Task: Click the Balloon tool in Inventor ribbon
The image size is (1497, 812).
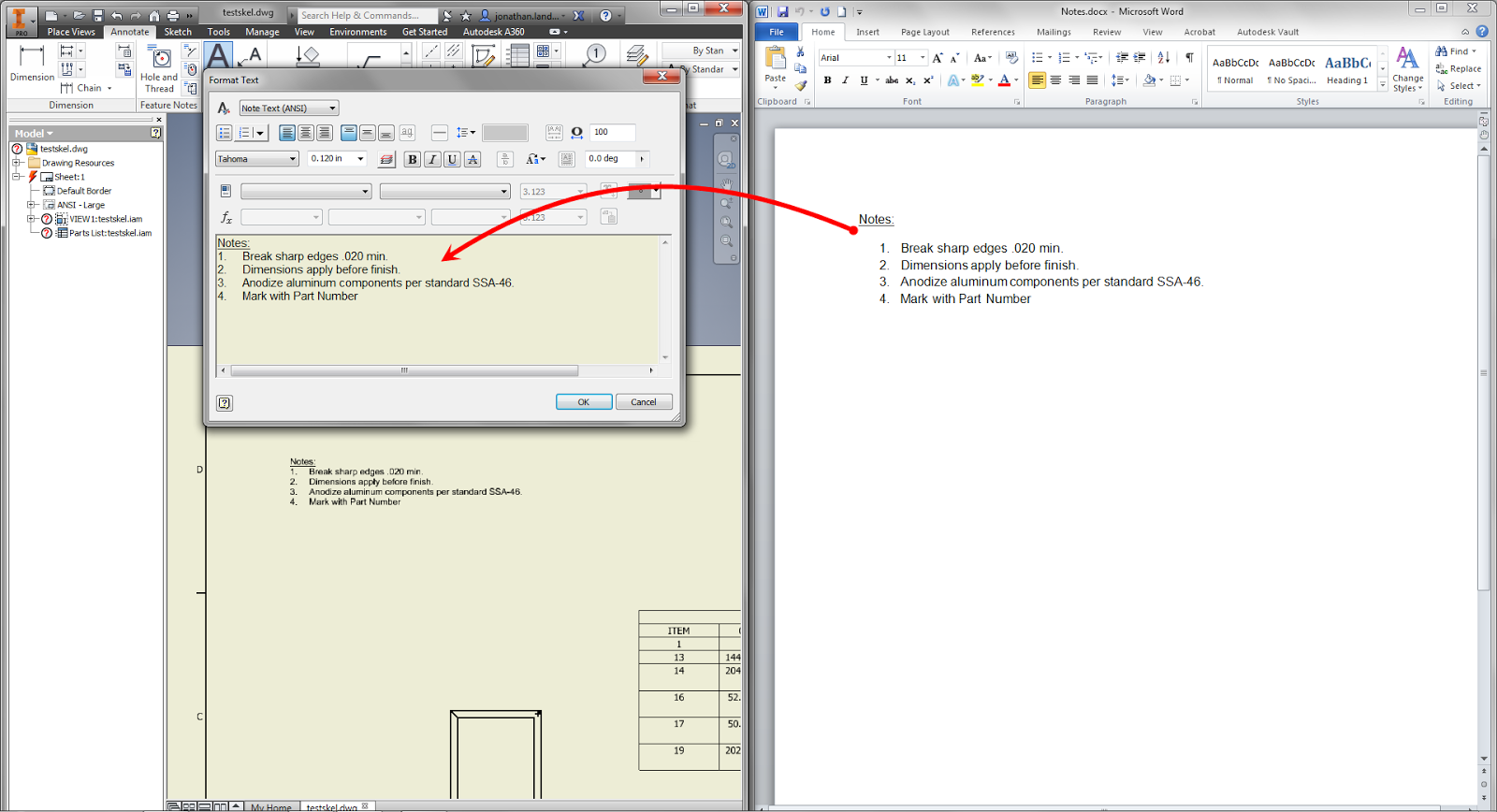Action: point(595,54)
